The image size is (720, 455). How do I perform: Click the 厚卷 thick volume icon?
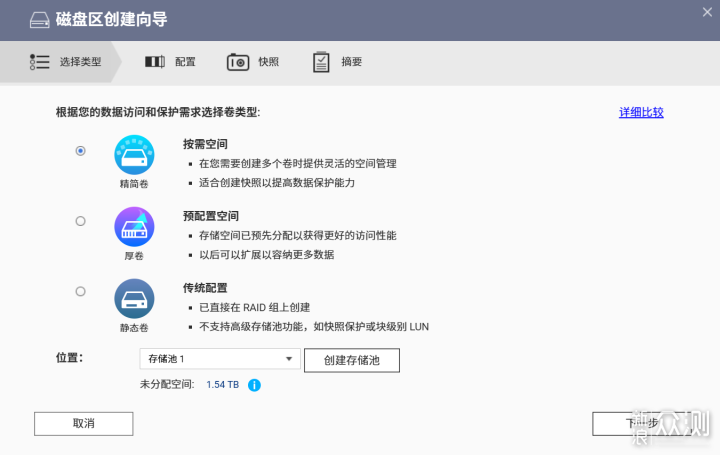[134, 227]
